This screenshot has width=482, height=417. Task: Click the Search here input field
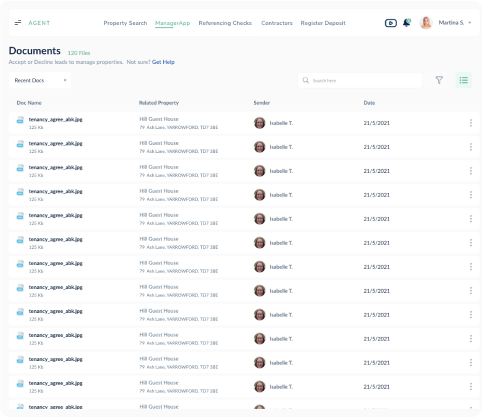(x=360, y=80)
